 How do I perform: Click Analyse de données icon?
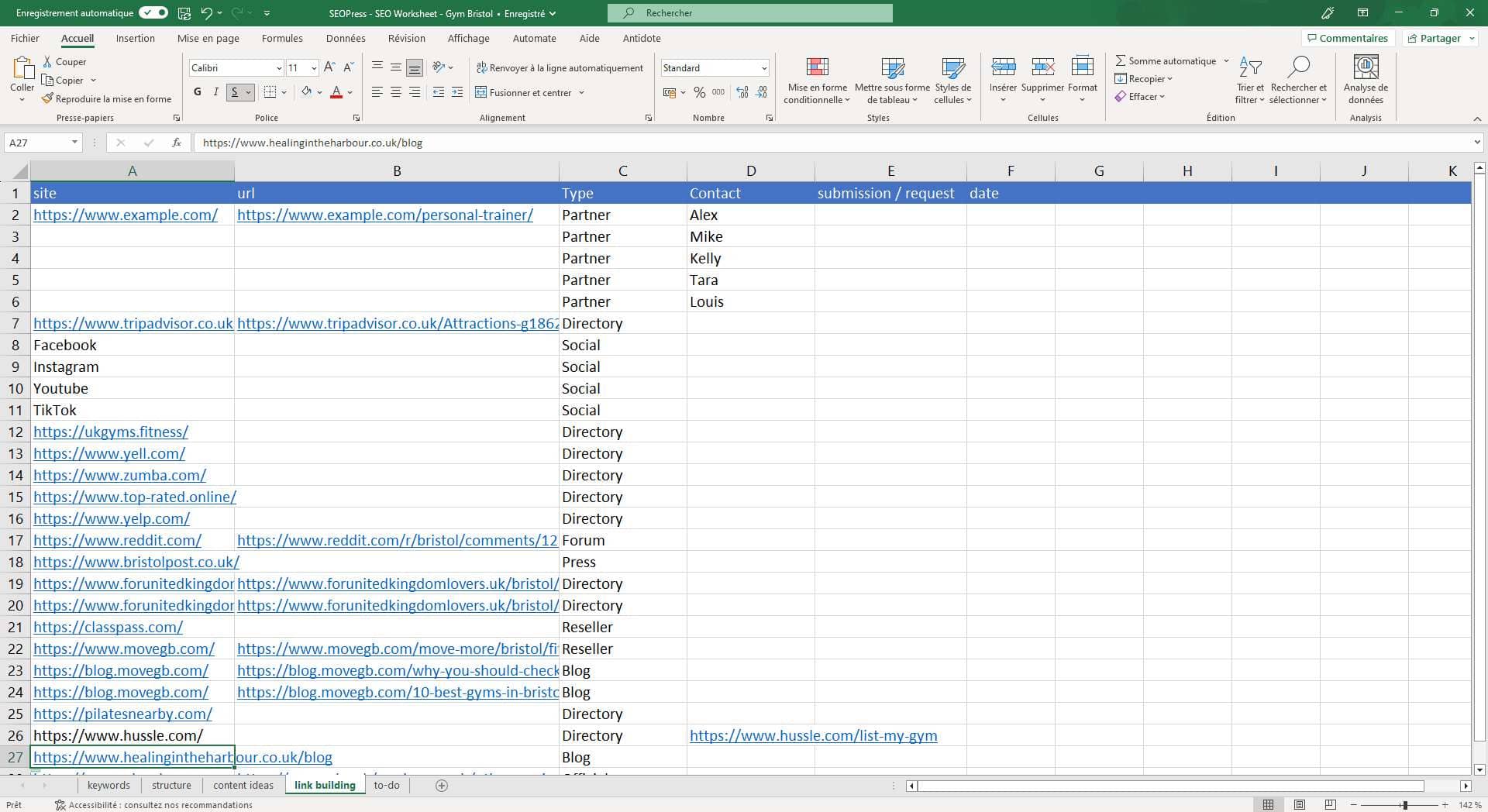click(x=1366, y=67)
